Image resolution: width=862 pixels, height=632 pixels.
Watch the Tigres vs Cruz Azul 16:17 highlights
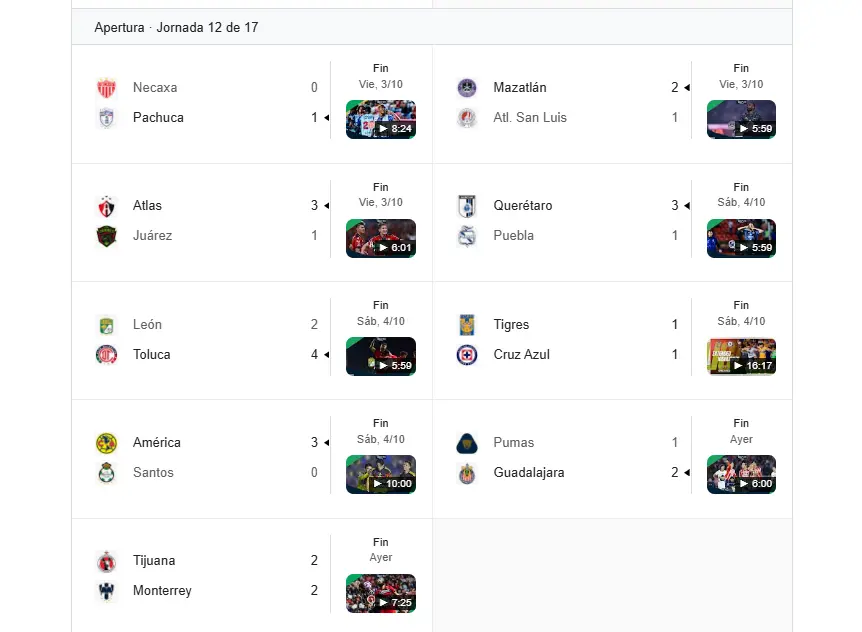(x=741, y=357)
